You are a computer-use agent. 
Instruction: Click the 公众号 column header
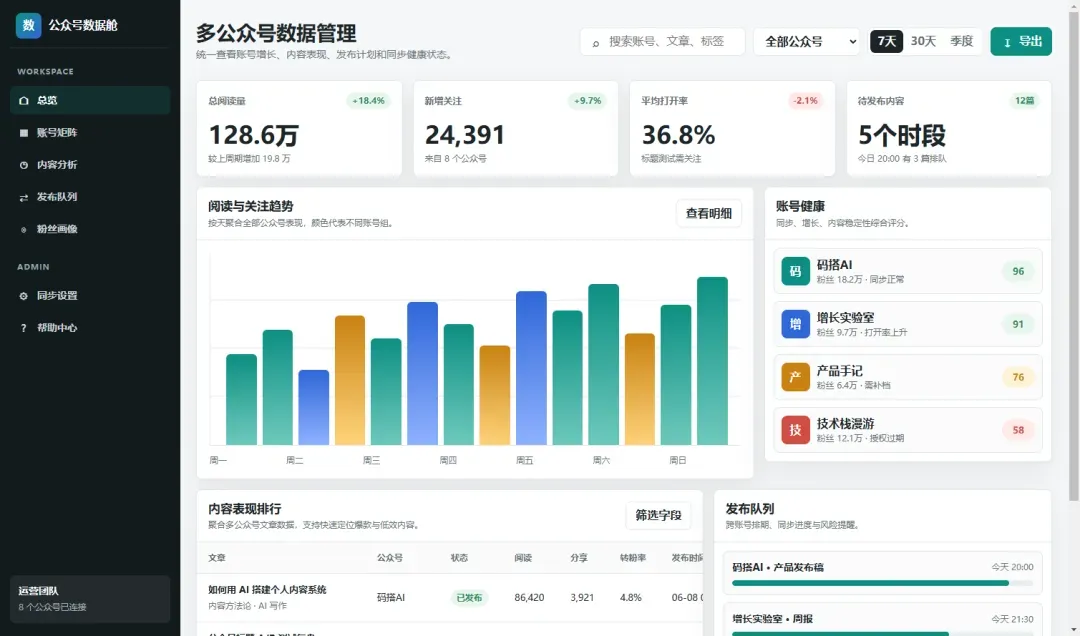click(390, 558)
